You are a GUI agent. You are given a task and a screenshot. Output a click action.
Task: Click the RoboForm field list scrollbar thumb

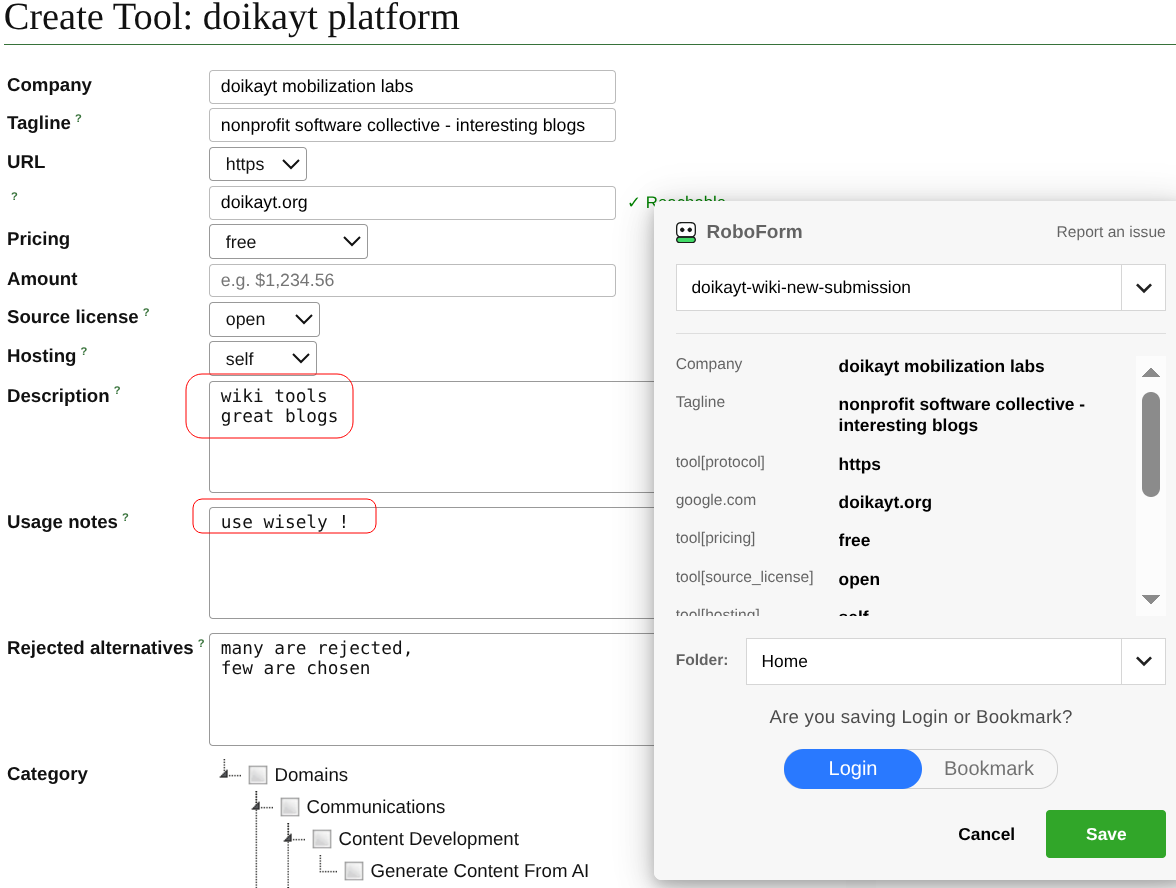[1150, 444]
